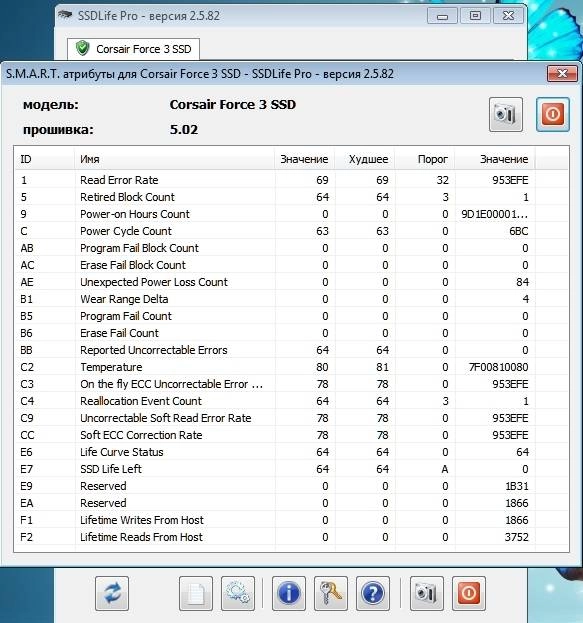Click the raw value 9D1E00001...
The image size is (583, 623).
(495, 214)
